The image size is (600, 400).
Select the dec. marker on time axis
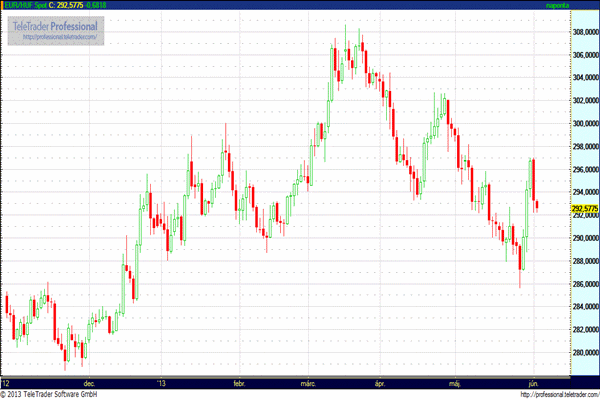[x=89, y=382]
